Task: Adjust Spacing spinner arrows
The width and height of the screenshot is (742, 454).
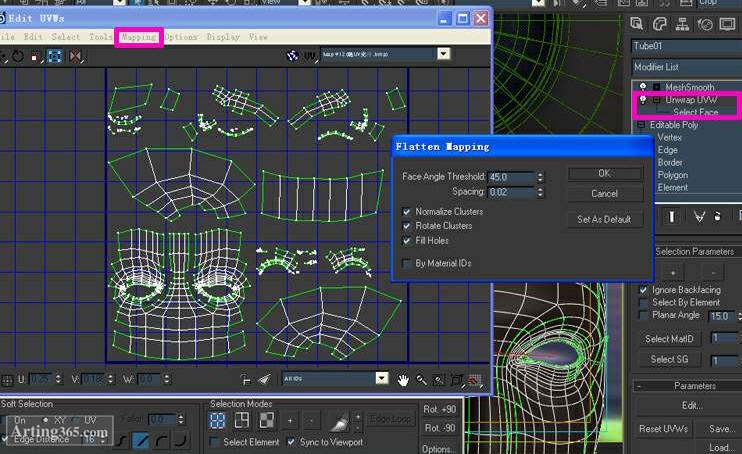Action: click(x=540, y=192)
